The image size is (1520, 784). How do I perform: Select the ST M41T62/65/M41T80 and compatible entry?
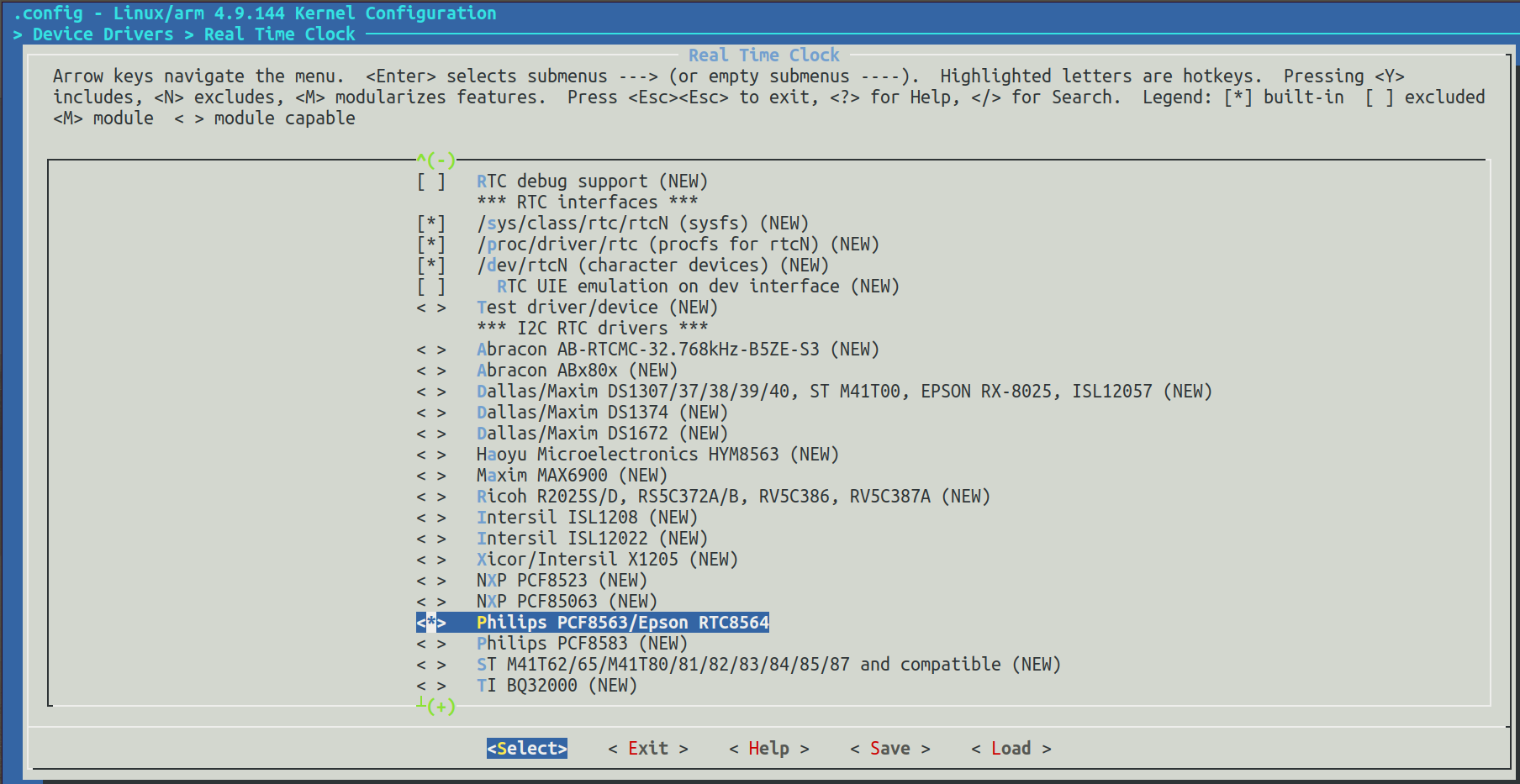(768, 665)
